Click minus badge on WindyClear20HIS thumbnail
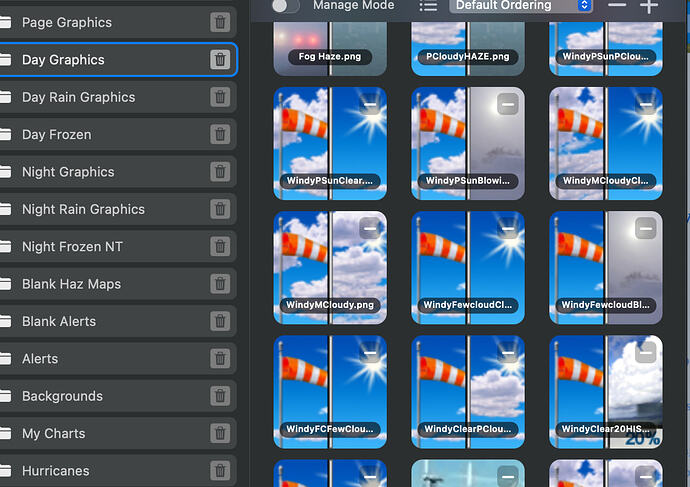Image resolution: width=690 pixels, height=487 pixels. (x=646, y=353)
